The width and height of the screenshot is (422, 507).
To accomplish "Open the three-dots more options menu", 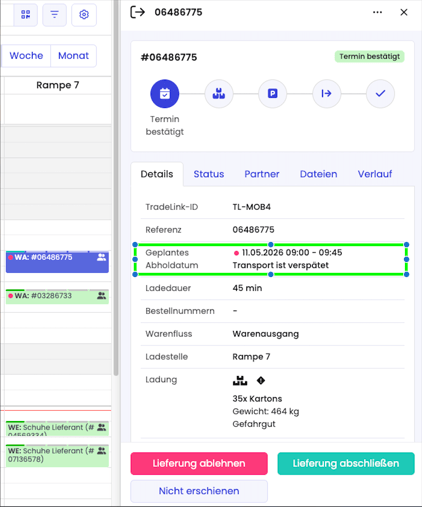I will point(377,12).
